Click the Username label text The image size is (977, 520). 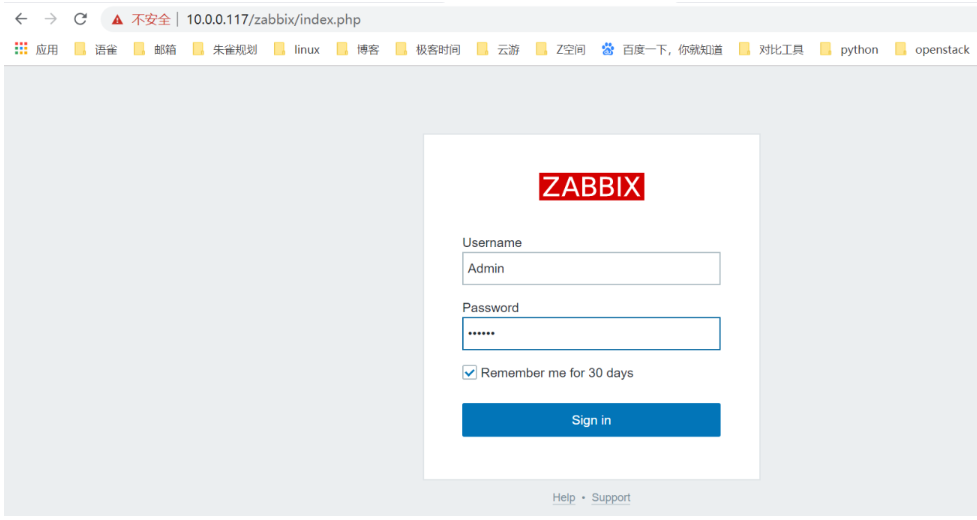click(492, 242)
